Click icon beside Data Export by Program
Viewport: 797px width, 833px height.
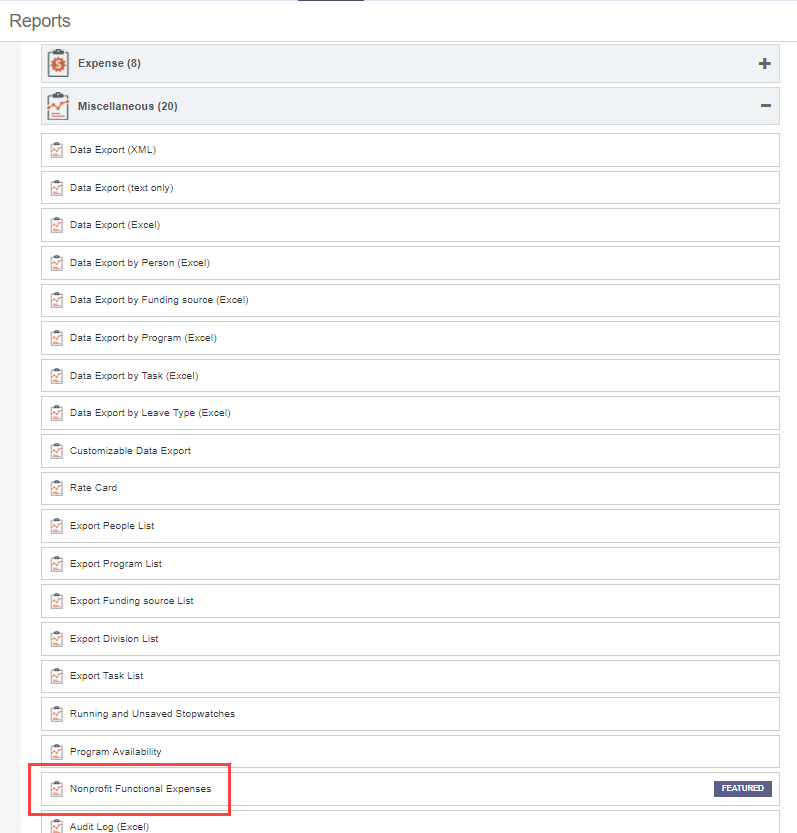pos(57,338)
